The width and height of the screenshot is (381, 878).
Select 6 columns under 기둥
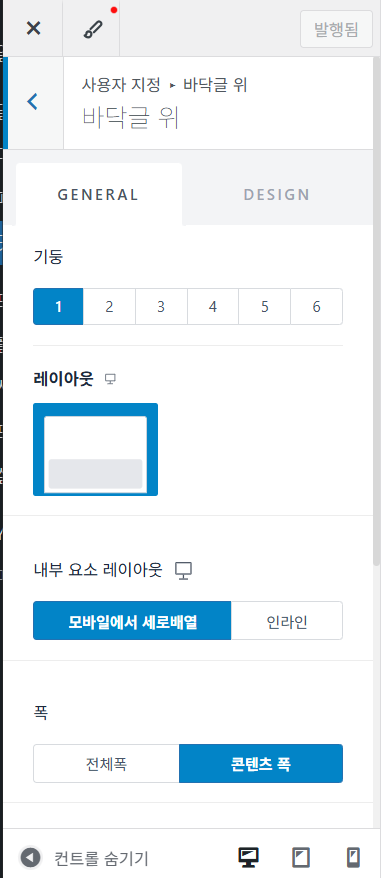pos(317,306)
